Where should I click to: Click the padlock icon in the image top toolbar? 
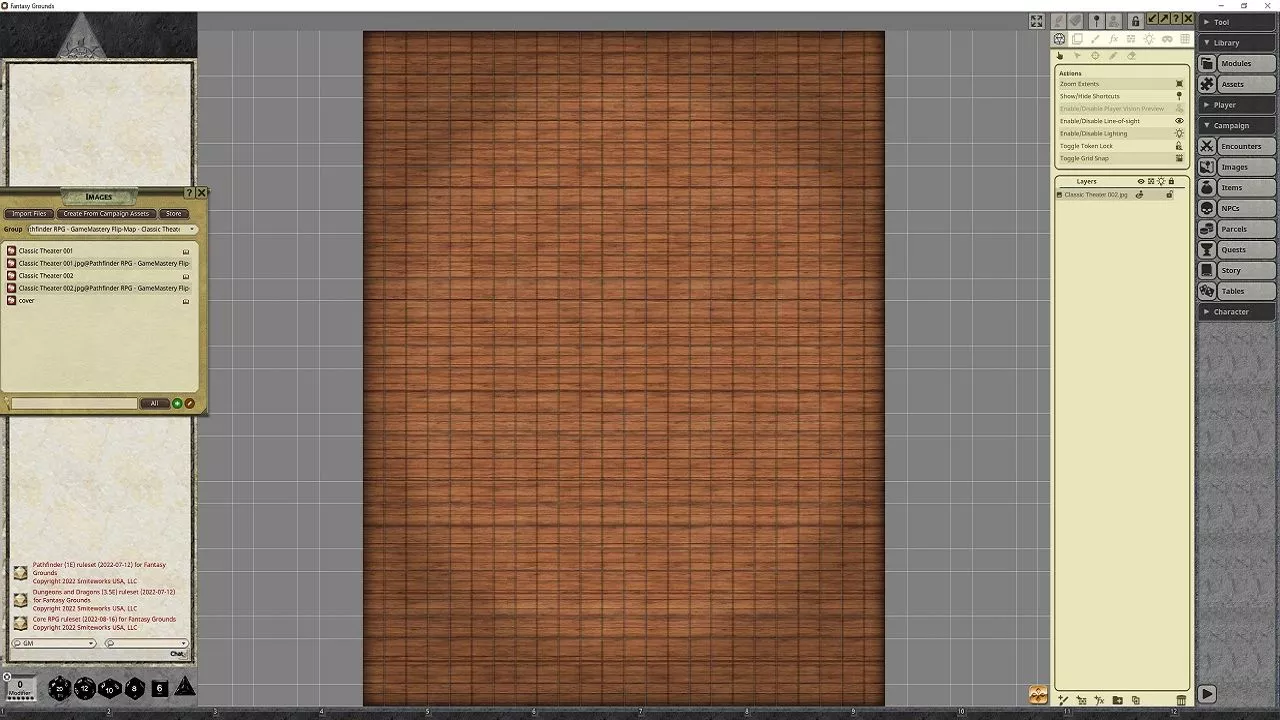coord(1135,21)
